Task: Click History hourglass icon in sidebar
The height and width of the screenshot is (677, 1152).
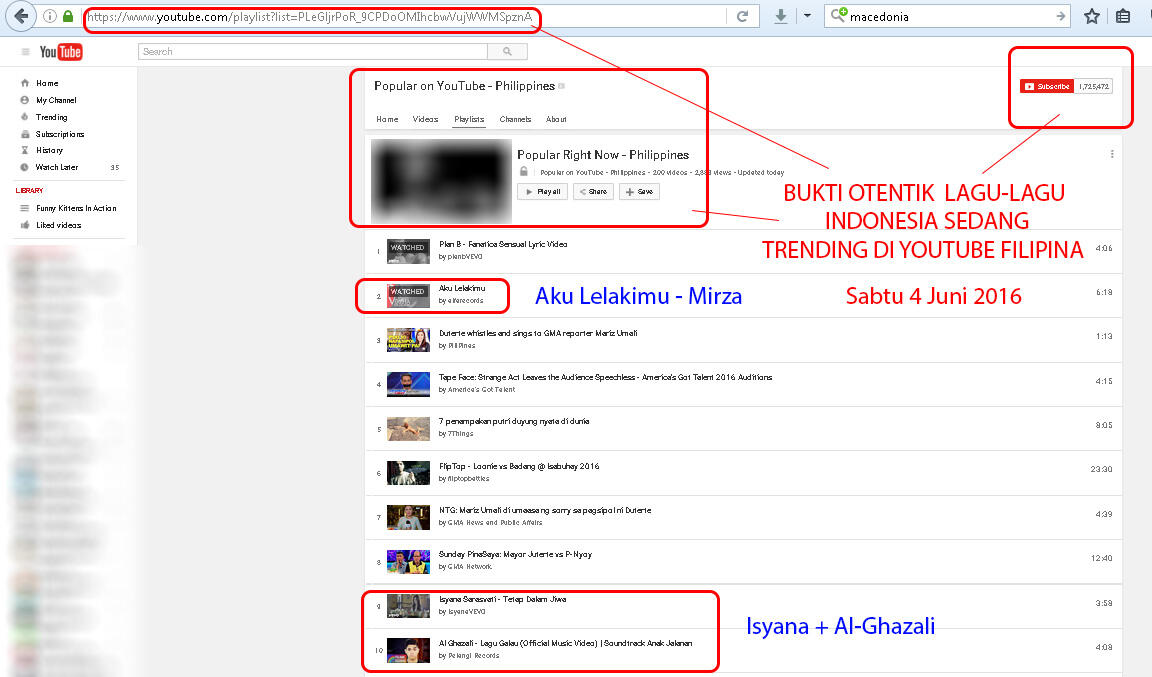Action: click(25, 150)
